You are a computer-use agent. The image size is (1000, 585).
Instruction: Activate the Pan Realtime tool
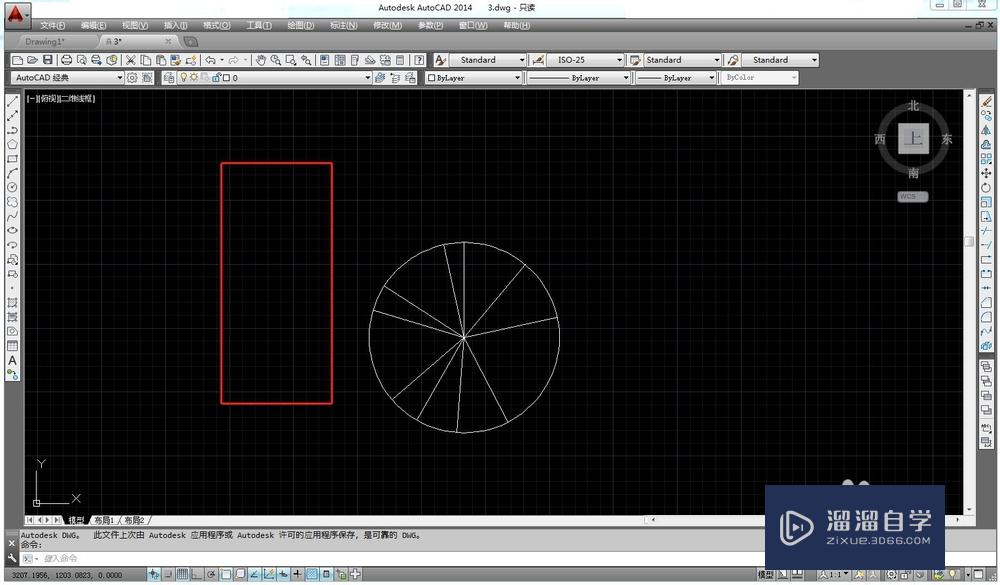click(261, 59)
